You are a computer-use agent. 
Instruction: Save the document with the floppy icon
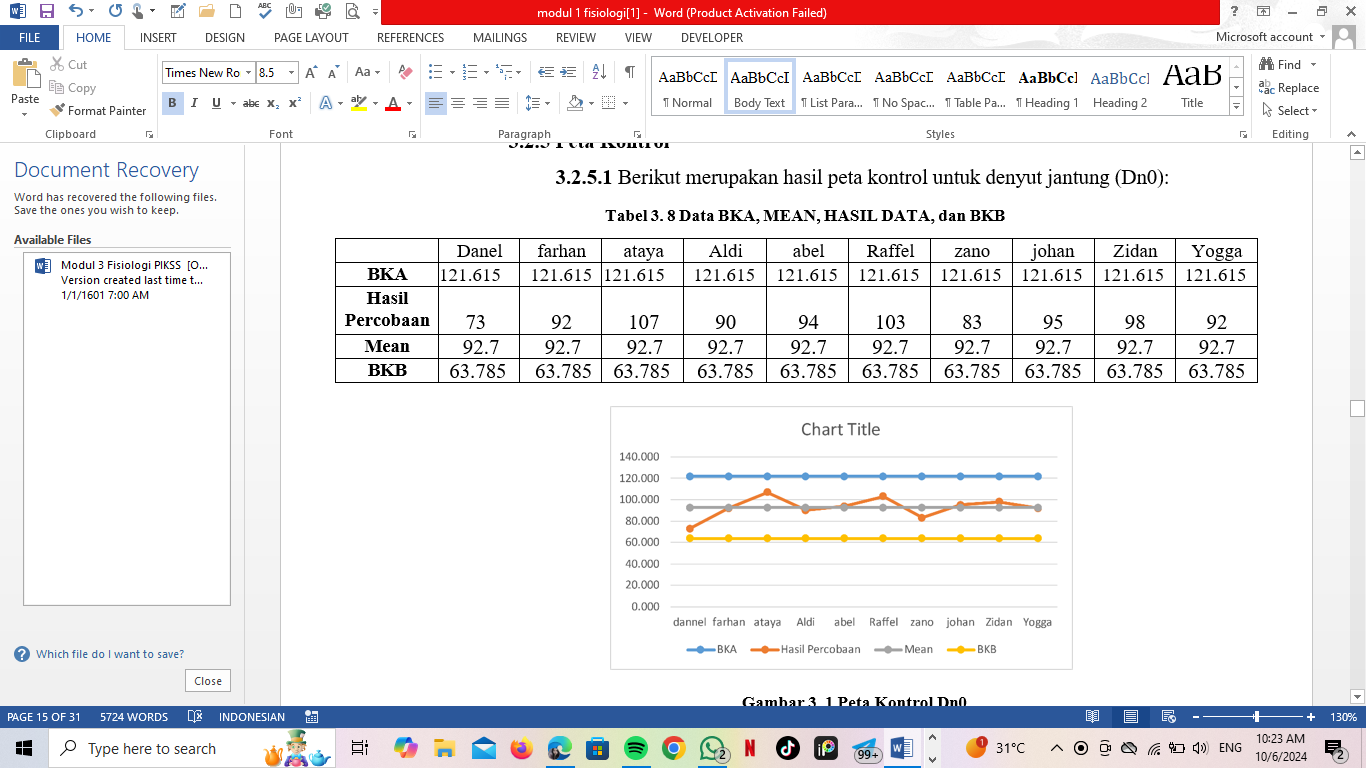pyautogui.click(x=46, y=12)
